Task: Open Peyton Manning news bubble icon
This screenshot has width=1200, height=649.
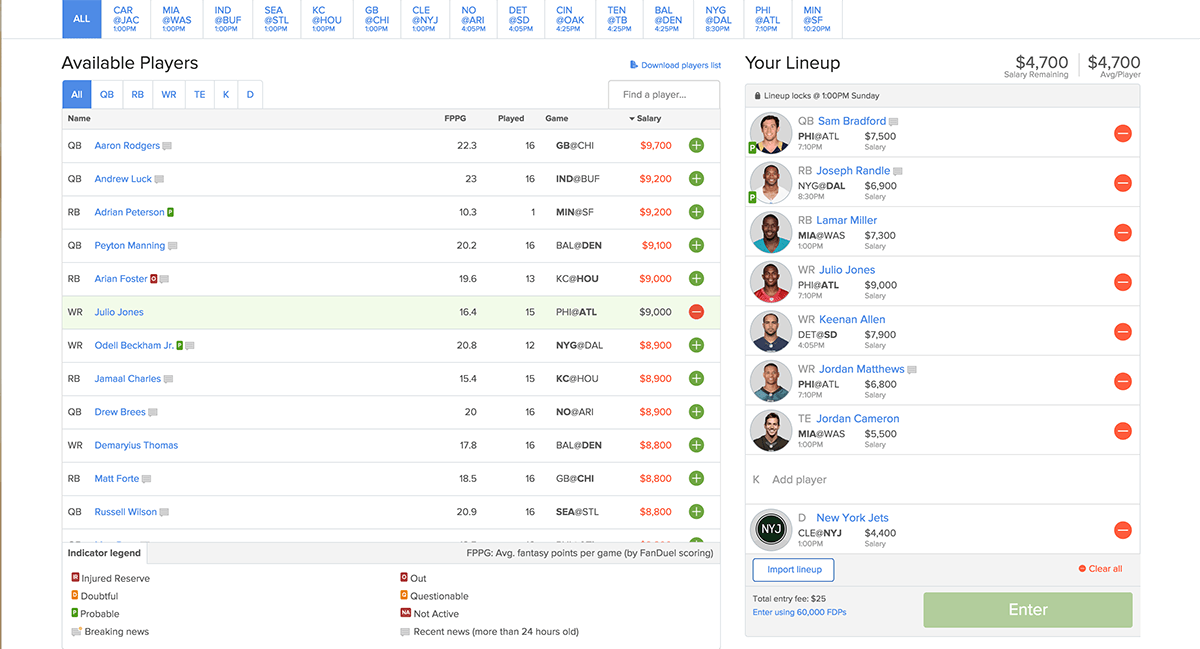Action: click(x=173, y=246)
